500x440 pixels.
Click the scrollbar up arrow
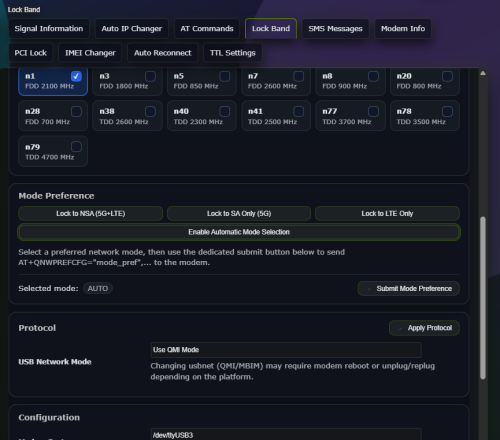(x=483, y=73)
